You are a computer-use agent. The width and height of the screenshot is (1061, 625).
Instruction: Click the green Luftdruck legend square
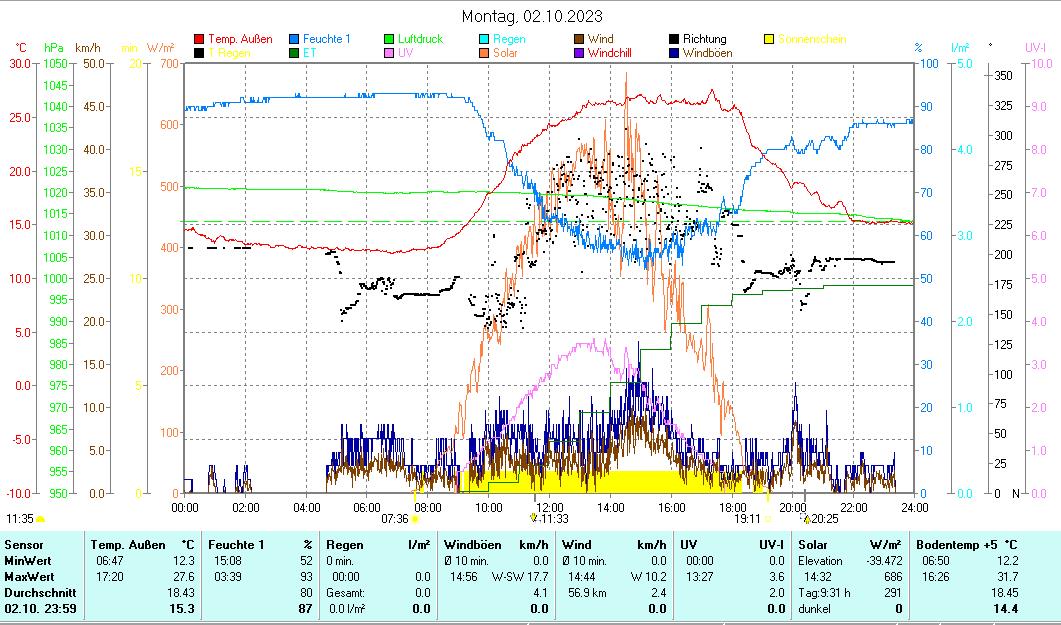[390, 39]
